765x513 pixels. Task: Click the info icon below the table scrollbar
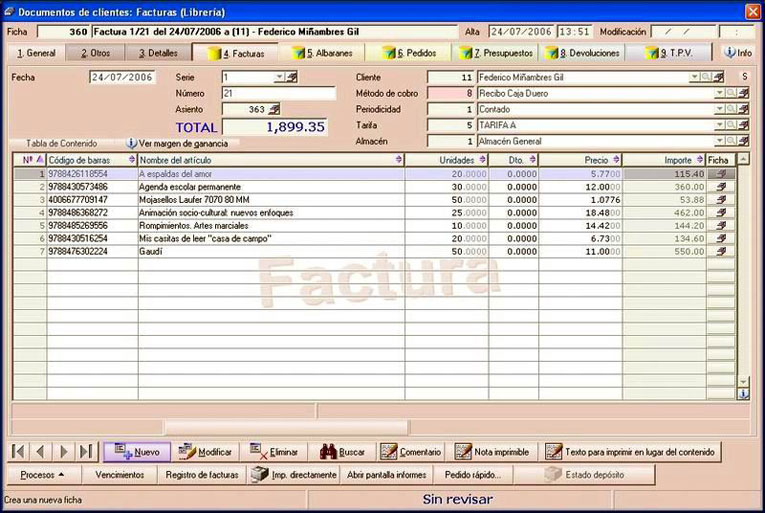click(743, 393)
